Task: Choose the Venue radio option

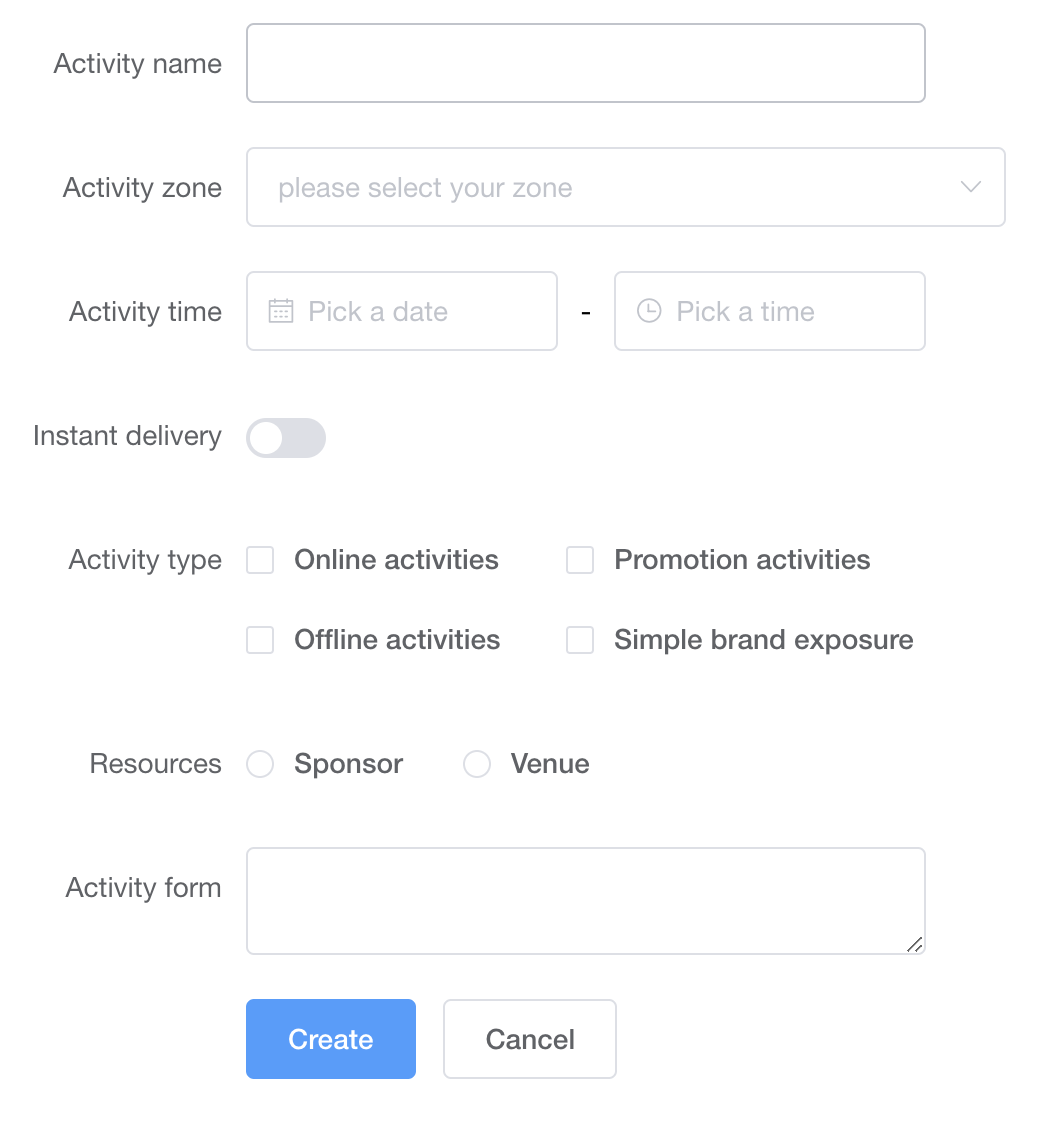Action: pyautogui.click(x=477, y=764)
